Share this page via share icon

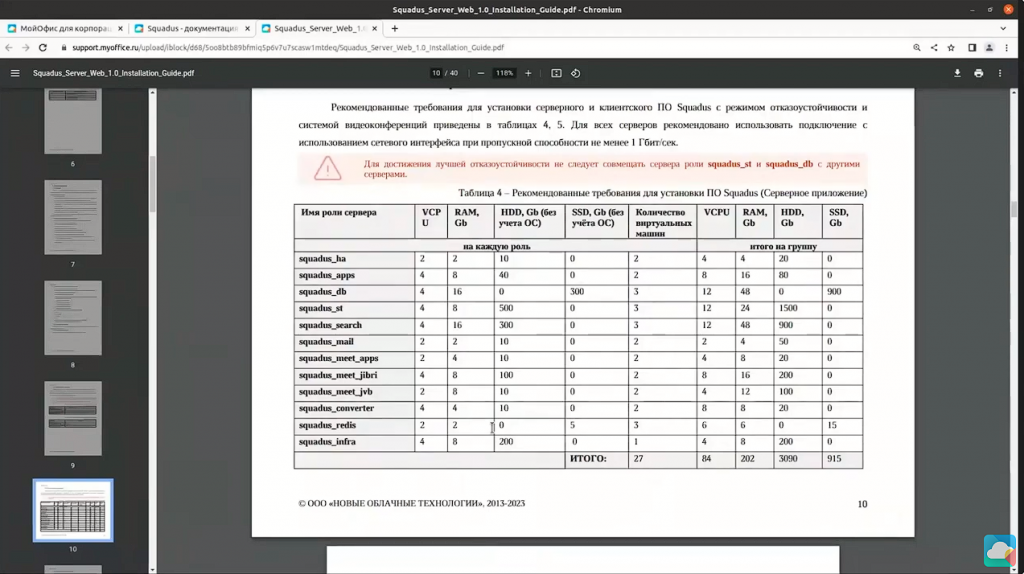(x=934, y=48)
